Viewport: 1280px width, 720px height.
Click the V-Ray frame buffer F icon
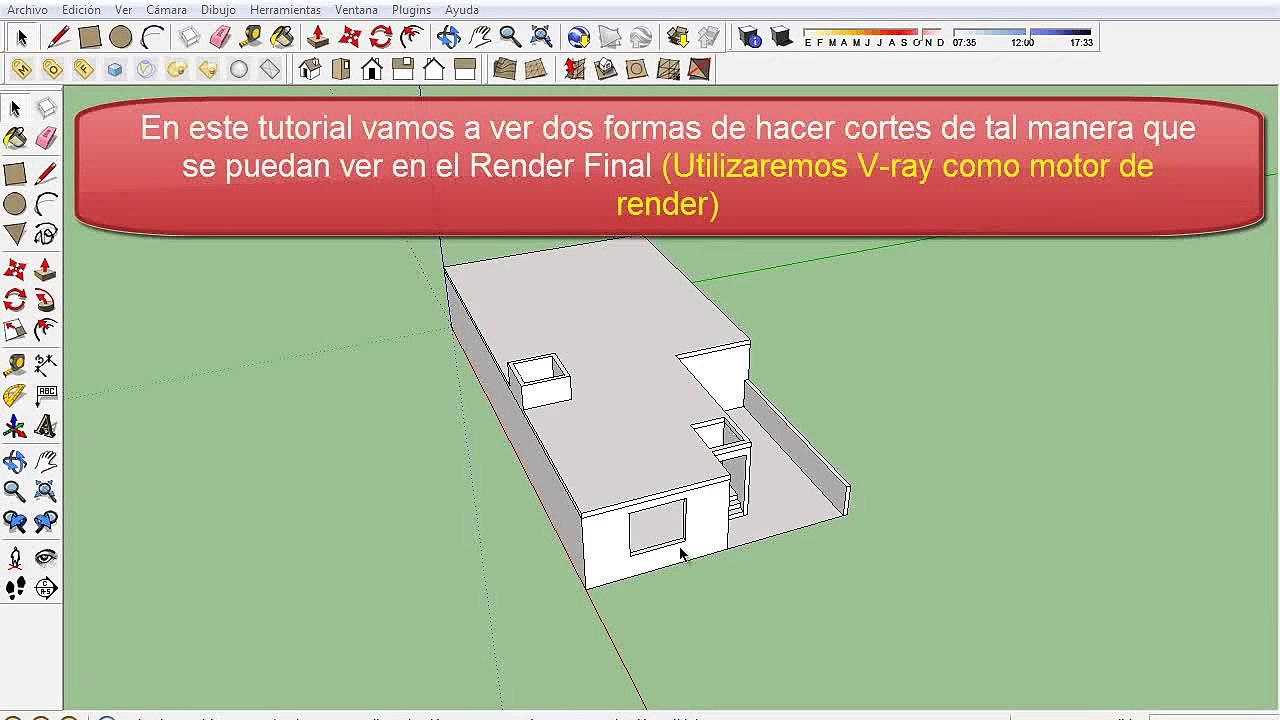(x=84, y=69)
